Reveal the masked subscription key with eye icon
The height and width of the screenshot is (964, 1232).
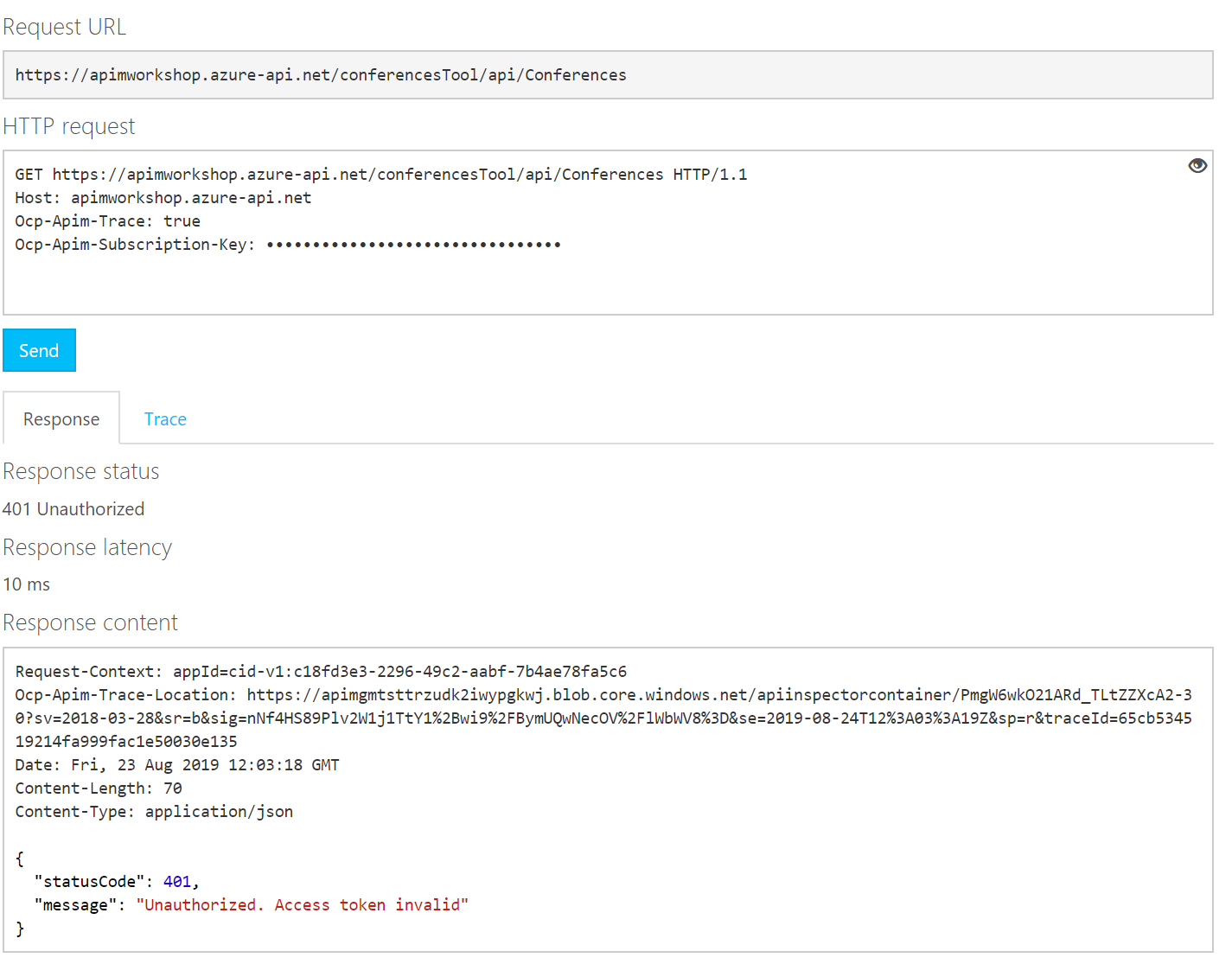(1197, 166)
